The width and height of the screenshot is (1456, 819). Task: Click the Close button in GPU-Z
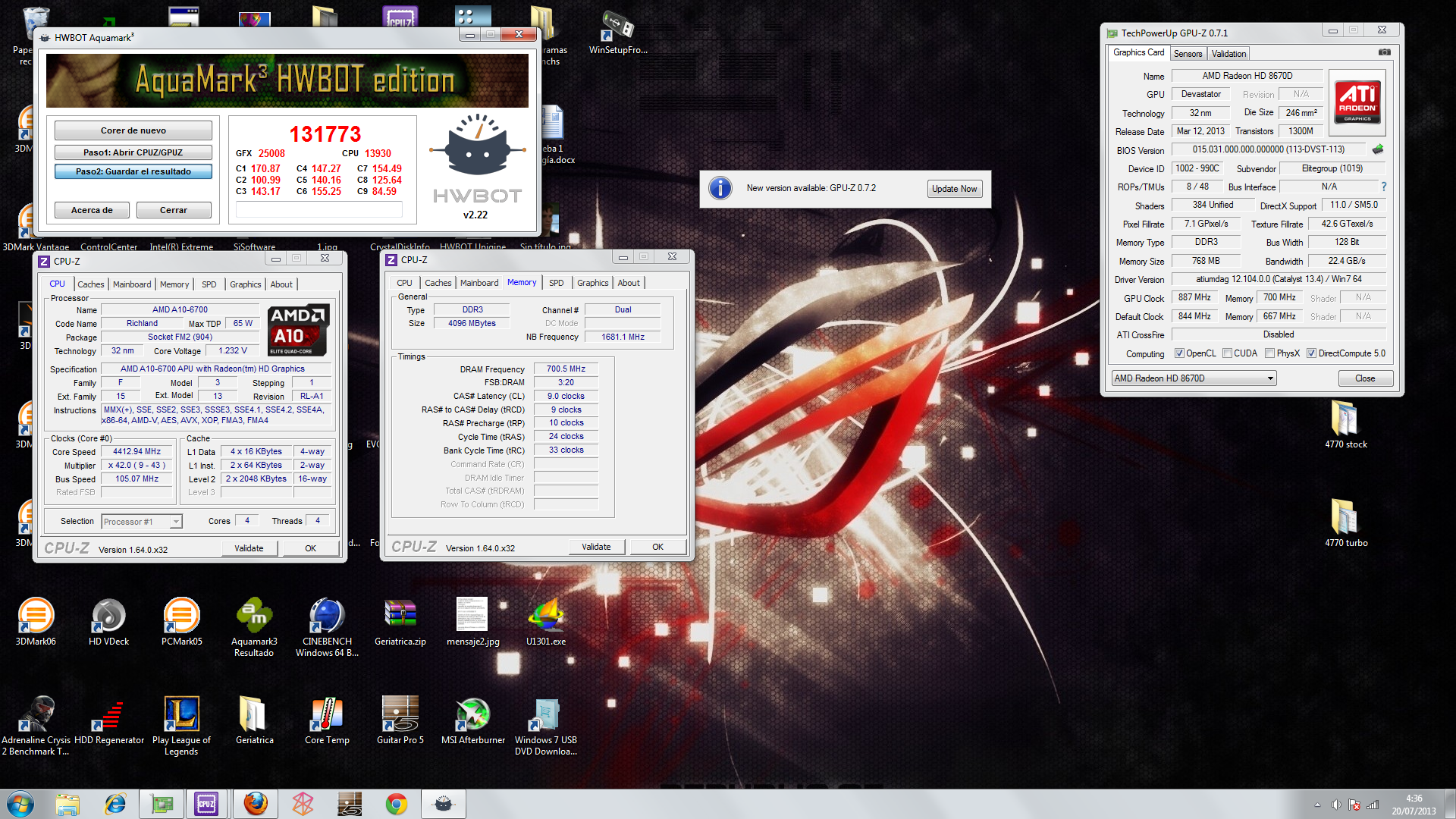(x=1365, y=378)
